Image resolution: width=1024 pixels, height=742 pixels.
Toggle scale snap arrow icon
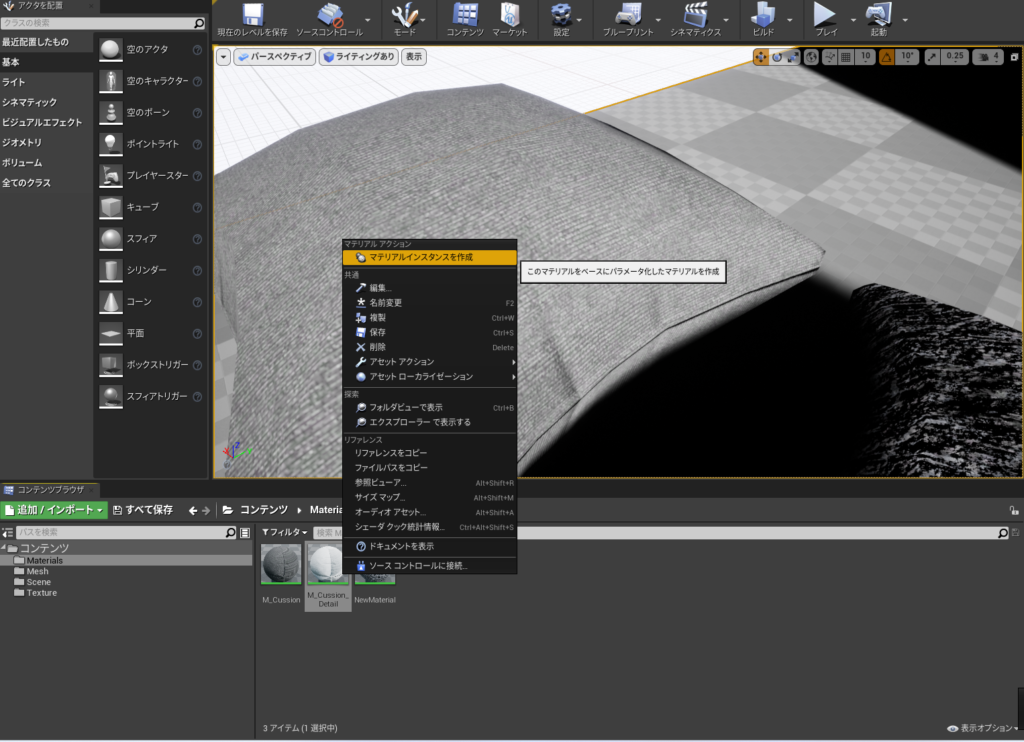click(932, 57)
